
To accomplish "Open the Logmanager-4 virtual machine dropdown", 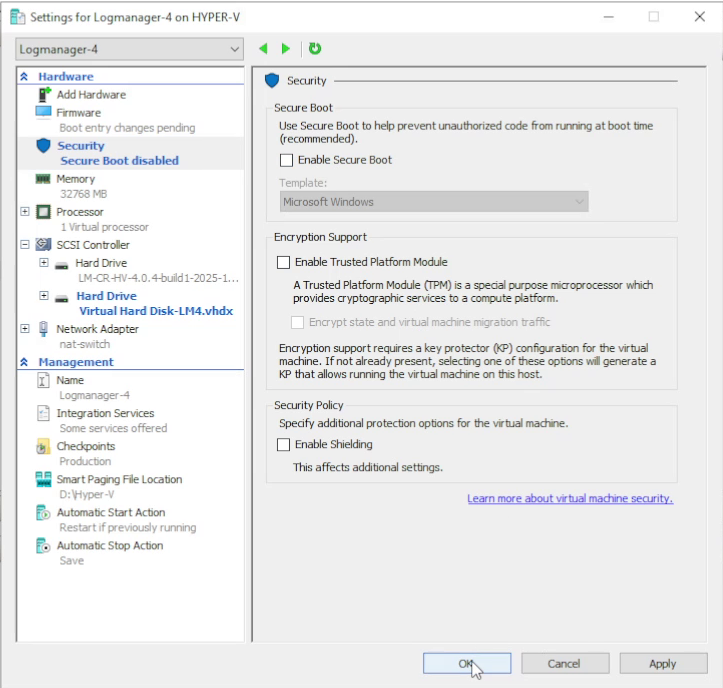I will (x=130, y=49).
